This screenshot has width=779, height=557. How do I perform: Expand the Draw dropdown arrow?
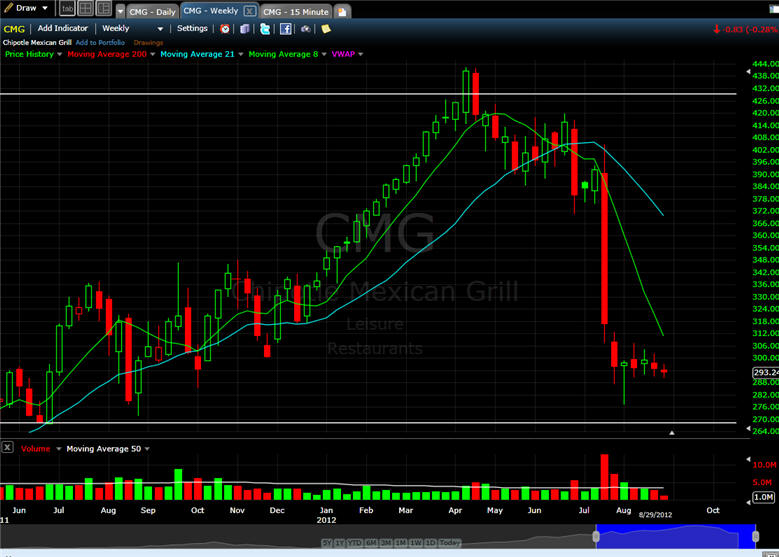45,8
